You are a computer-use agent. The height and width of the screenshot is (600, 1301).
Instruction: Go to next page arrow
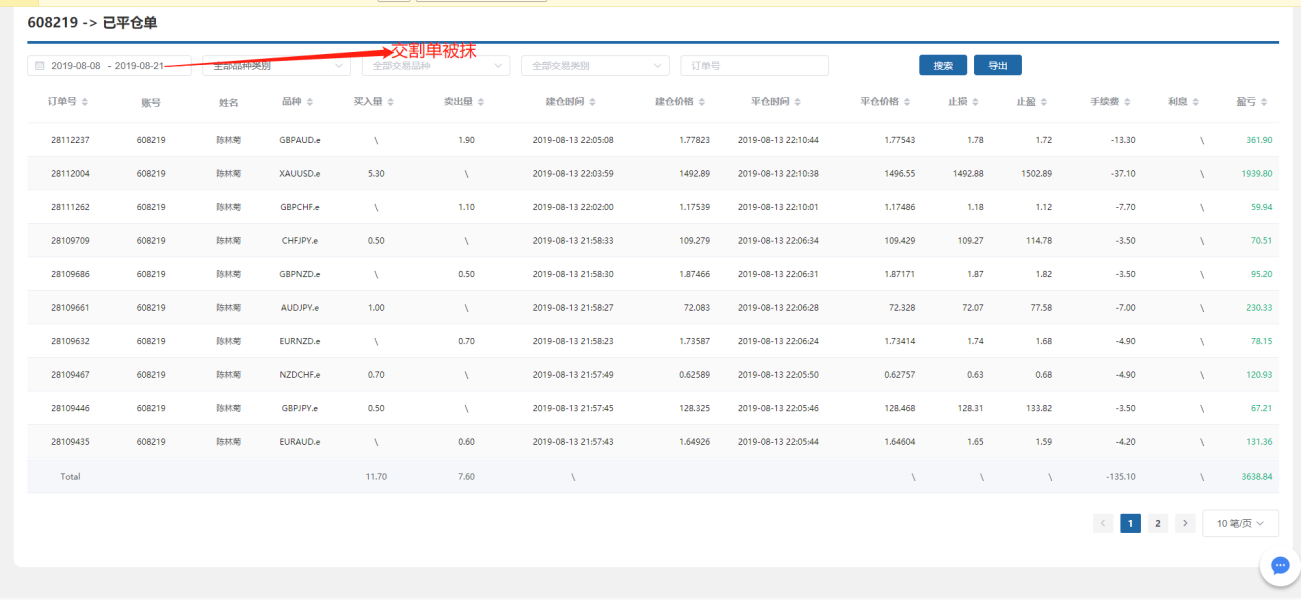(1185, 523)
